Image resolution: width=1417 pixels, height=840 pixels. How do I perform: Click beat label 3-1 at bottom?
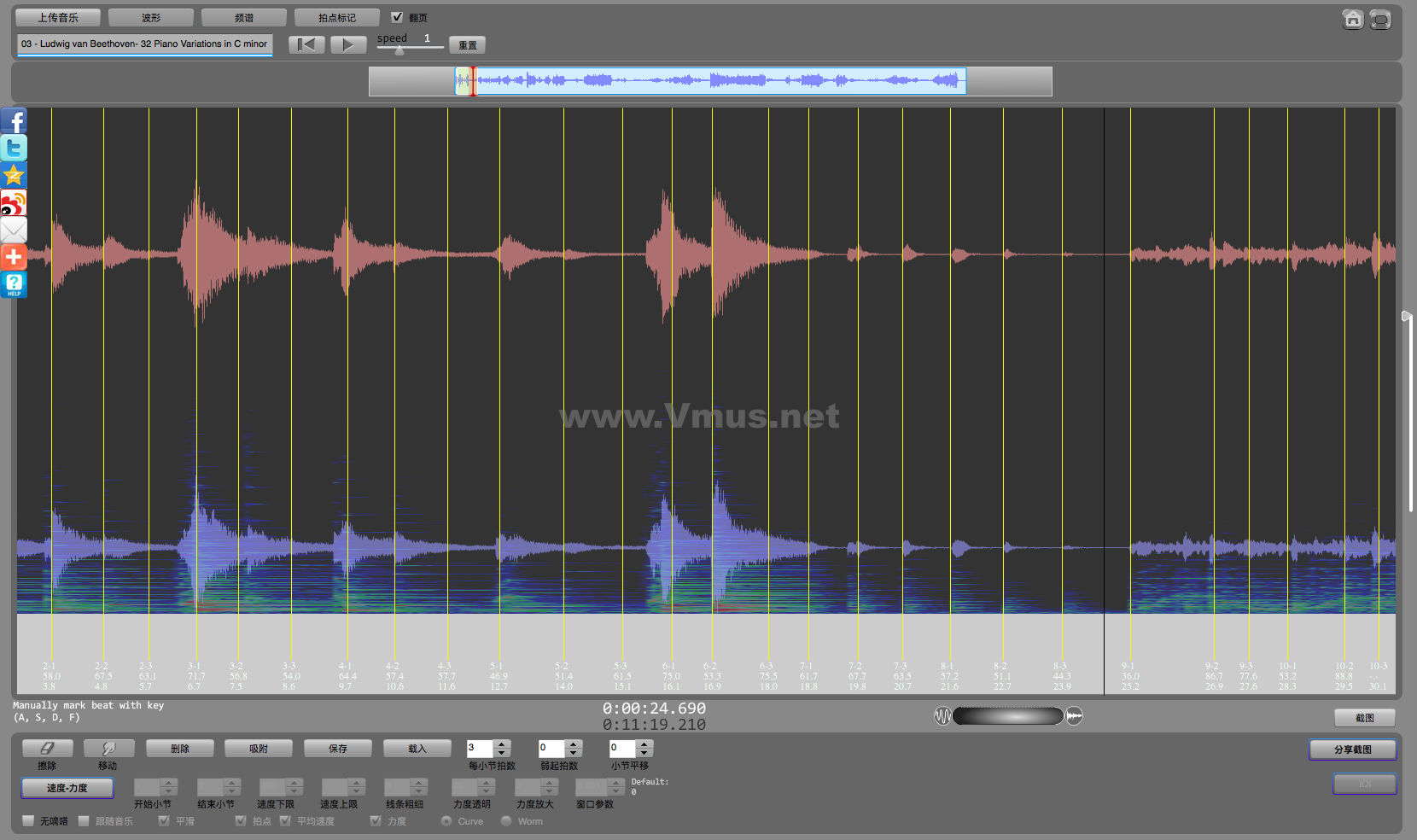pyautogui.click(x=195, y=666)
